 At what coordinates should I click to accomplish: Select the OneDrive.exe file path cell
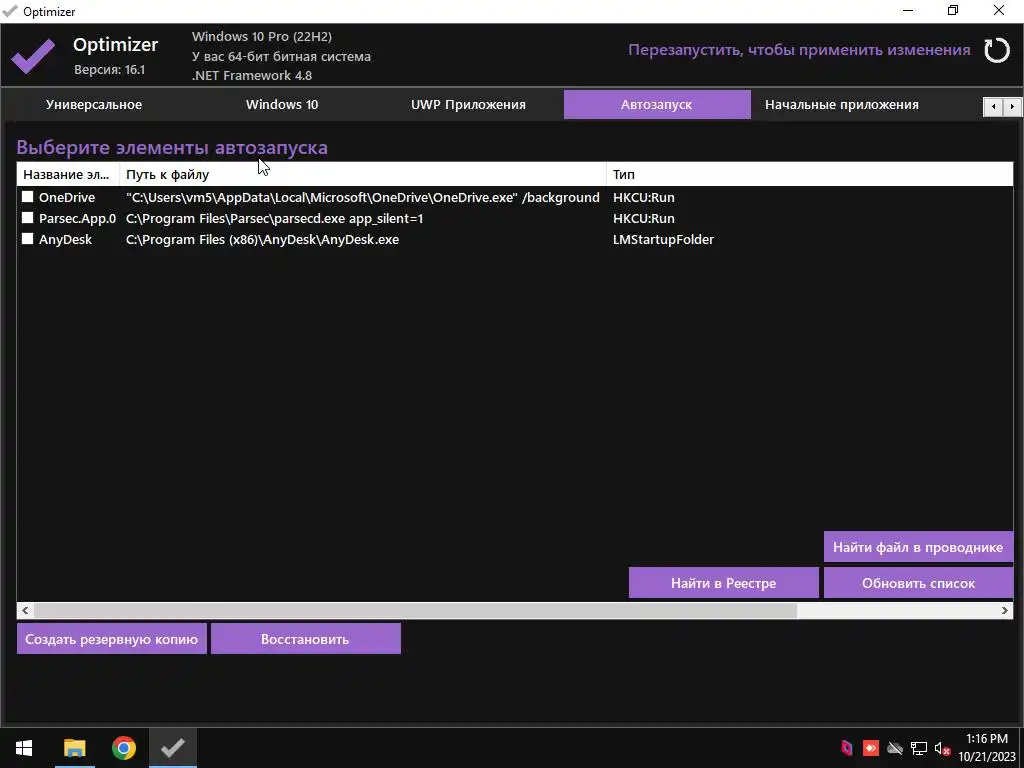click(x=362, y=197)
